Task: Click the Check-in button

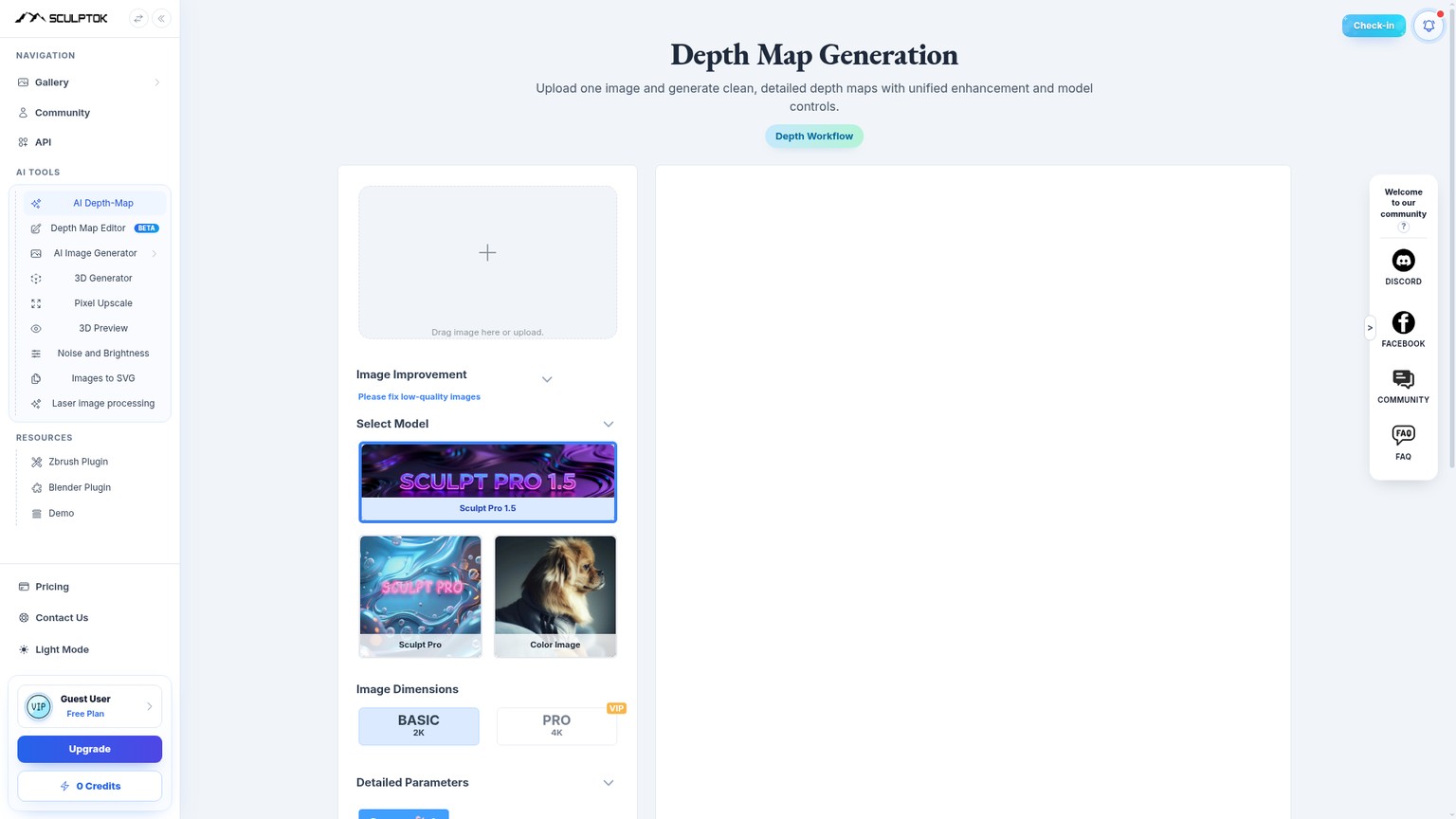Action: pos(1374,26)
